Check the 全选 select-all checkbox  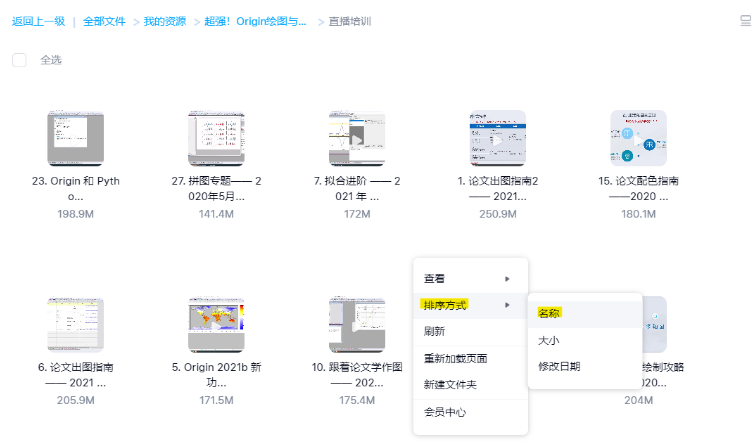[x=19, y=60]
